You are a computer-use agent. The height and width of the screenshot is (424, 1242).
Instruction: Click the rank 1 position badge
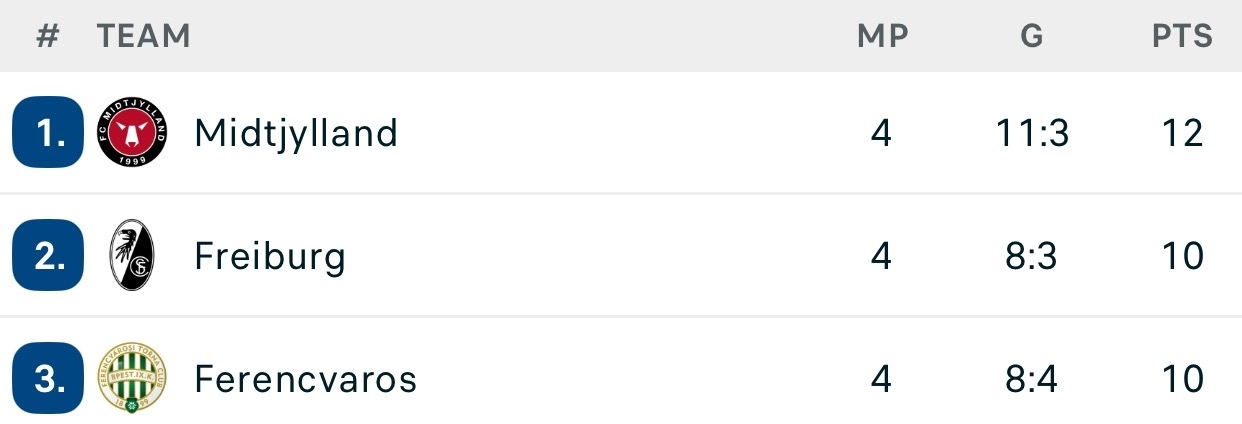[x=47, y=132]
